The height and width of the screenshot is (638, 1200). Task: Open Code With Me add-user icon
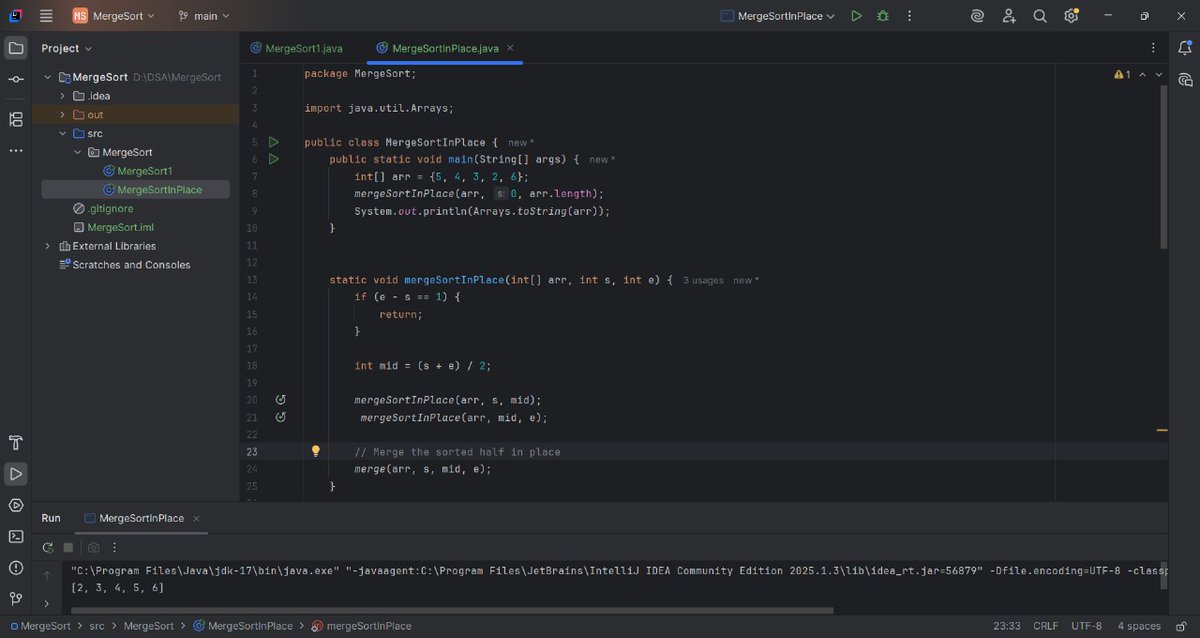click(x=1009, y=16)
